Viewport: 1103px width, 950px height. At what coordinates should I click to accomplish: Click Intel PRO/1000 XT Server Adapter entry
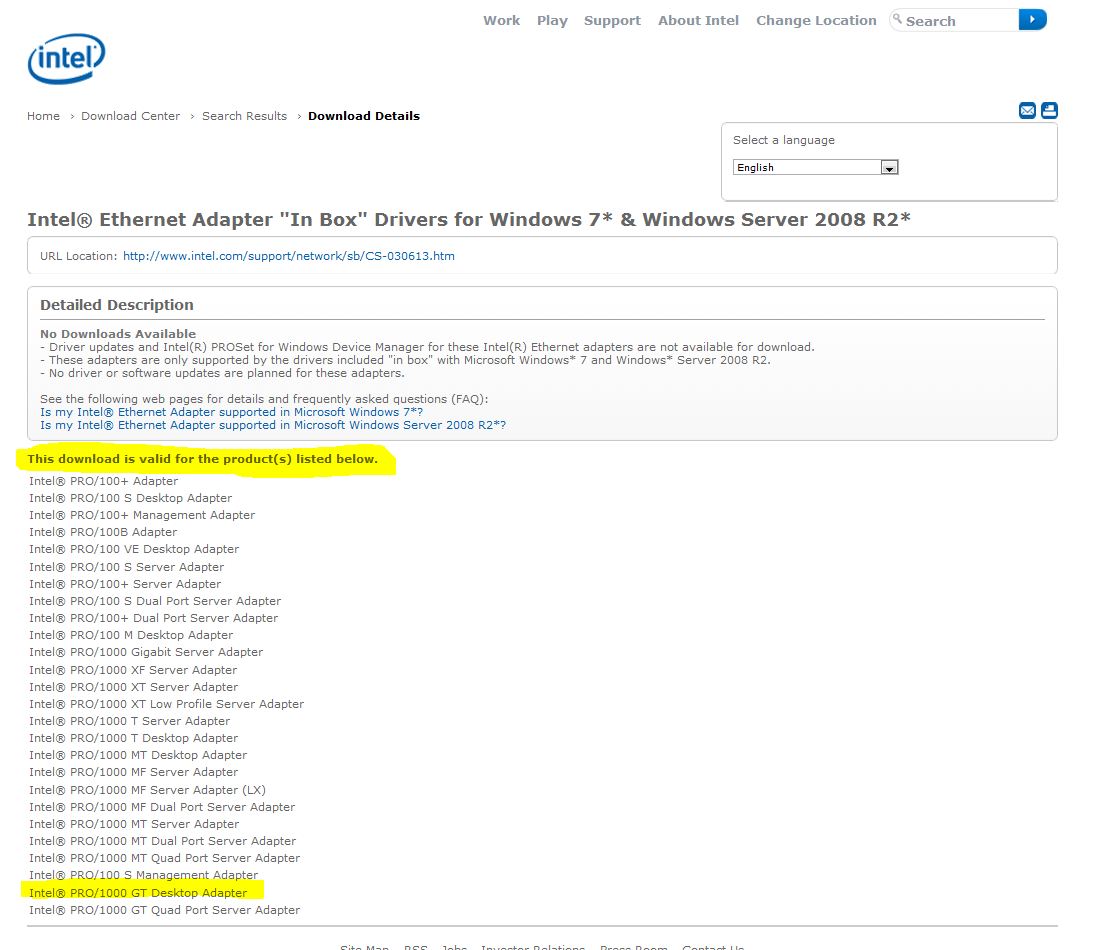click(x=134, y=687)
